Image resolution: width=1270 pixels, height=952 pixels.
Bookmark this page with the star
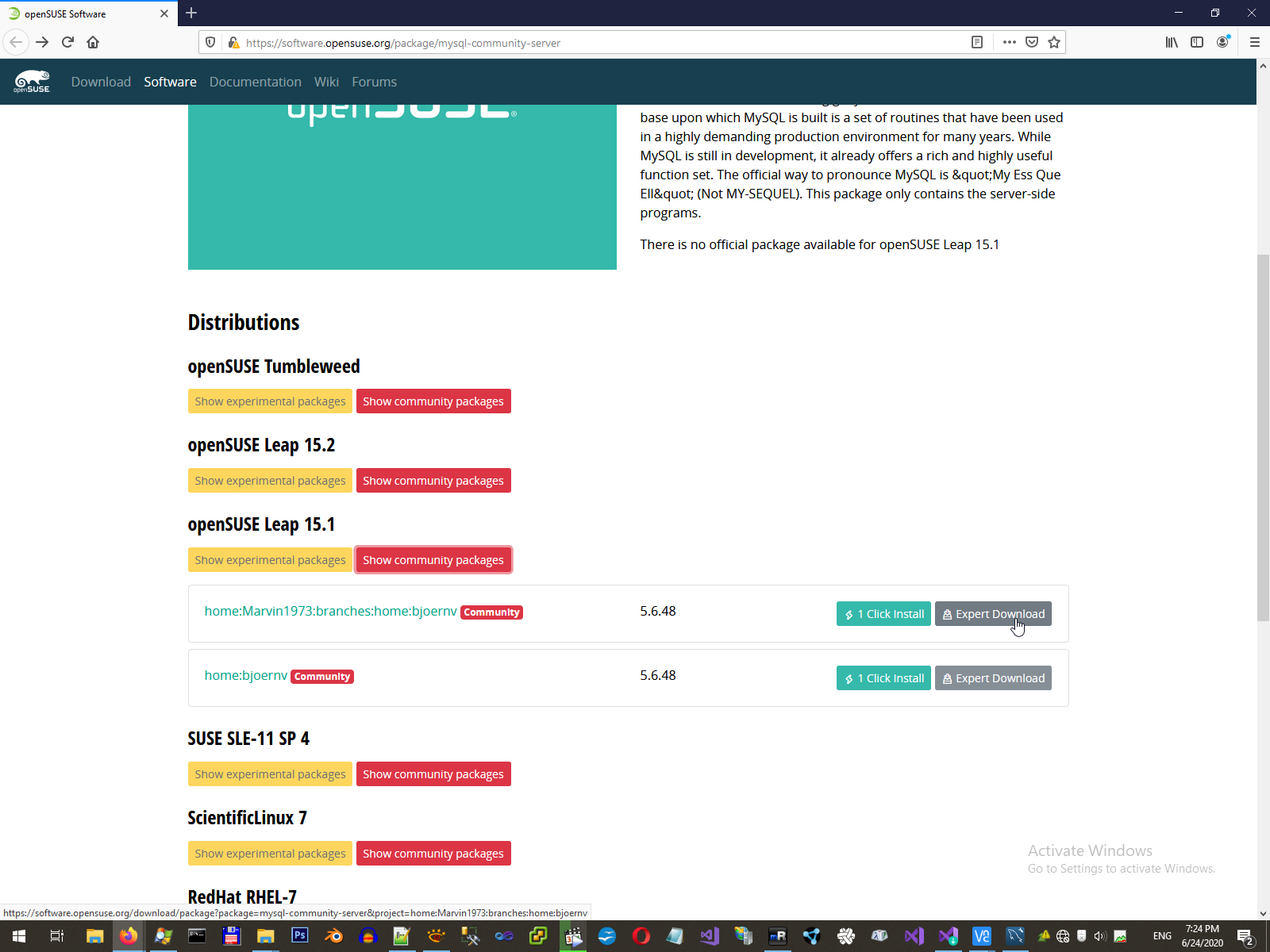[x=1054, y=42]
